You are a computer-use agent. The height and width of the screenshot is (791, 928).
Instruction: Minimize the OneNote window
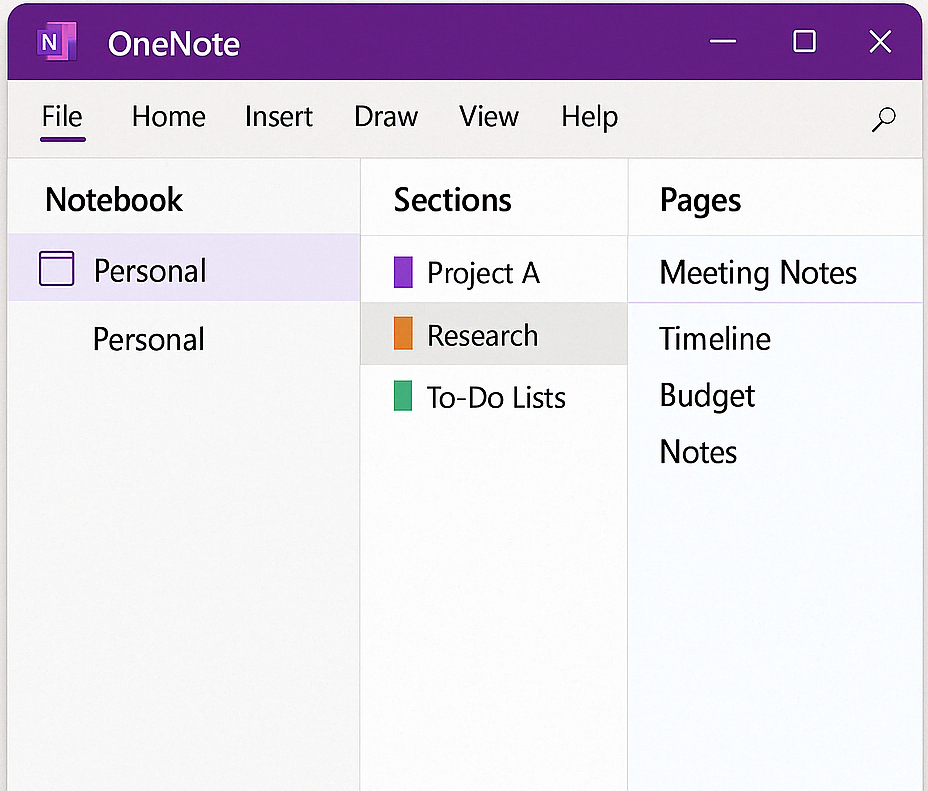tap(723, 41)
